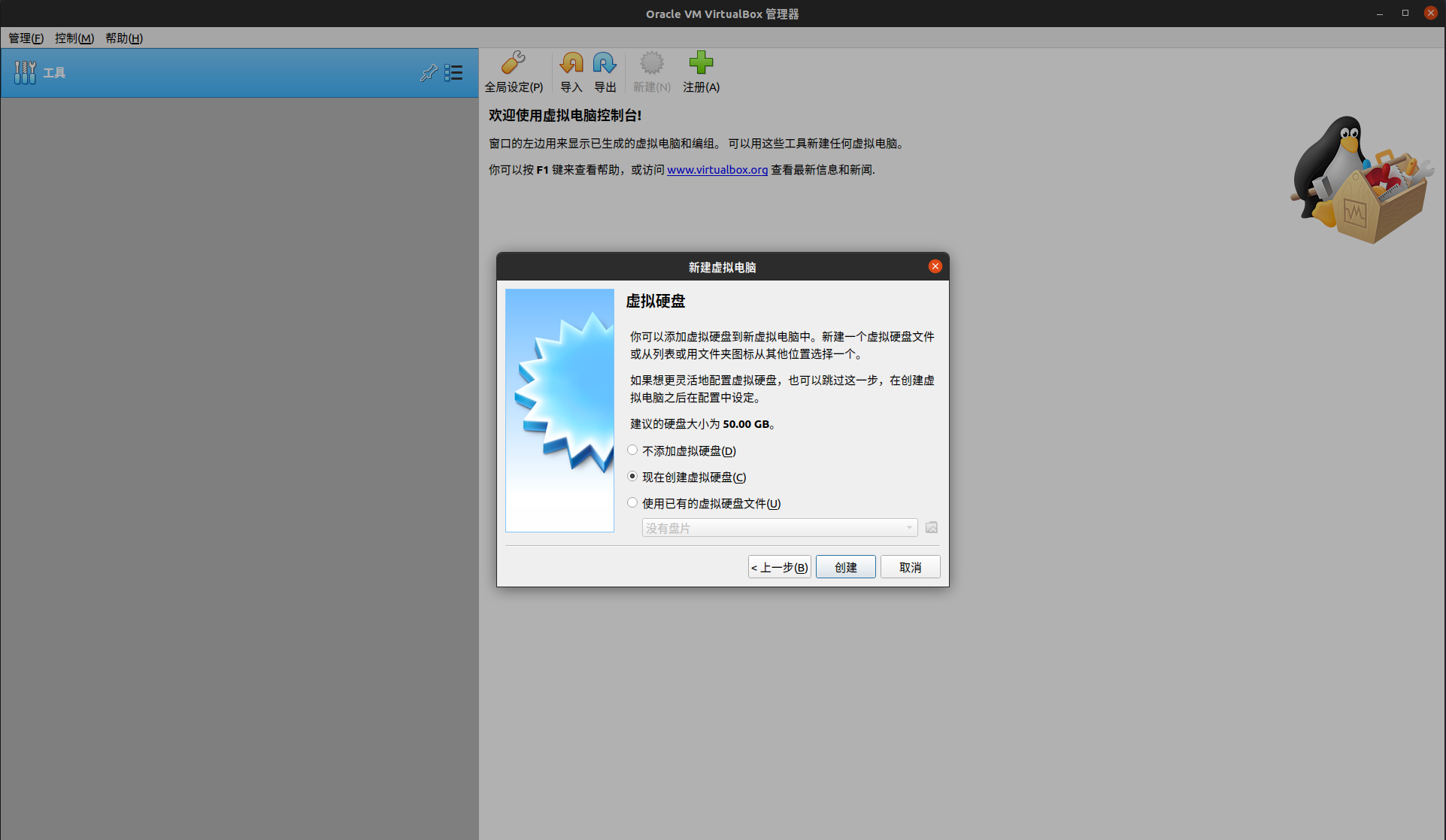Close the new virtual machine dialog

click(935, 266)
